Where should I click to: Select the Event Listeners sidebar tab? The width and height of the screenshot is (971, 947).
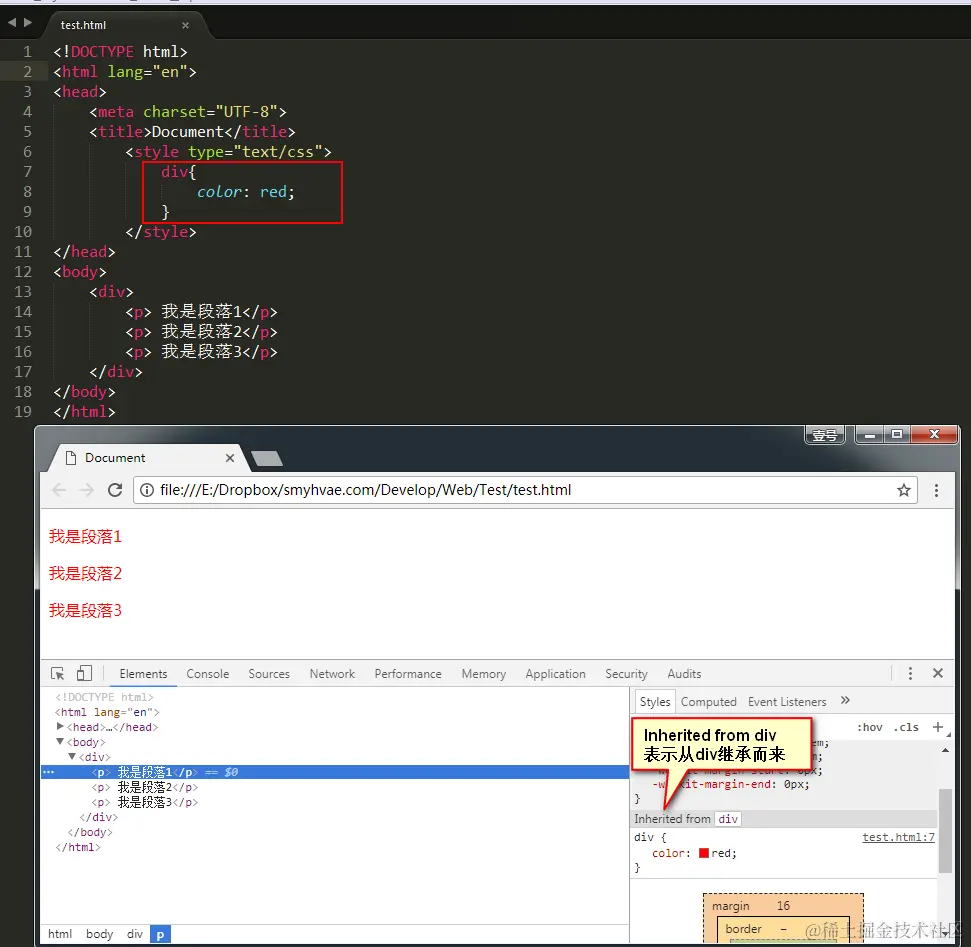pos(786,702)
